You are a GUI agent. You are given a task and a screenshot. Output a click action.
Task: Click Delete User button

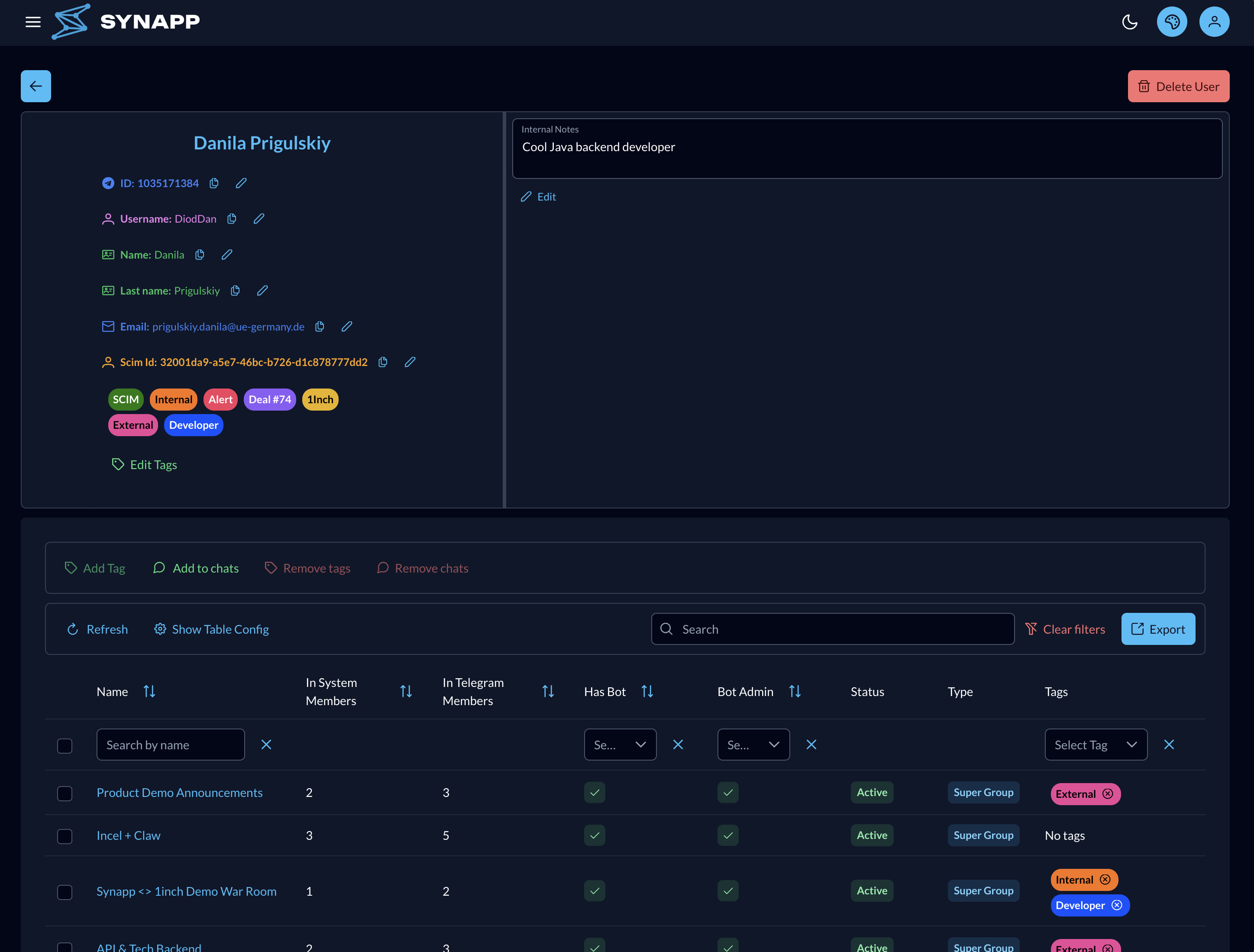(x=1178, y=86)
